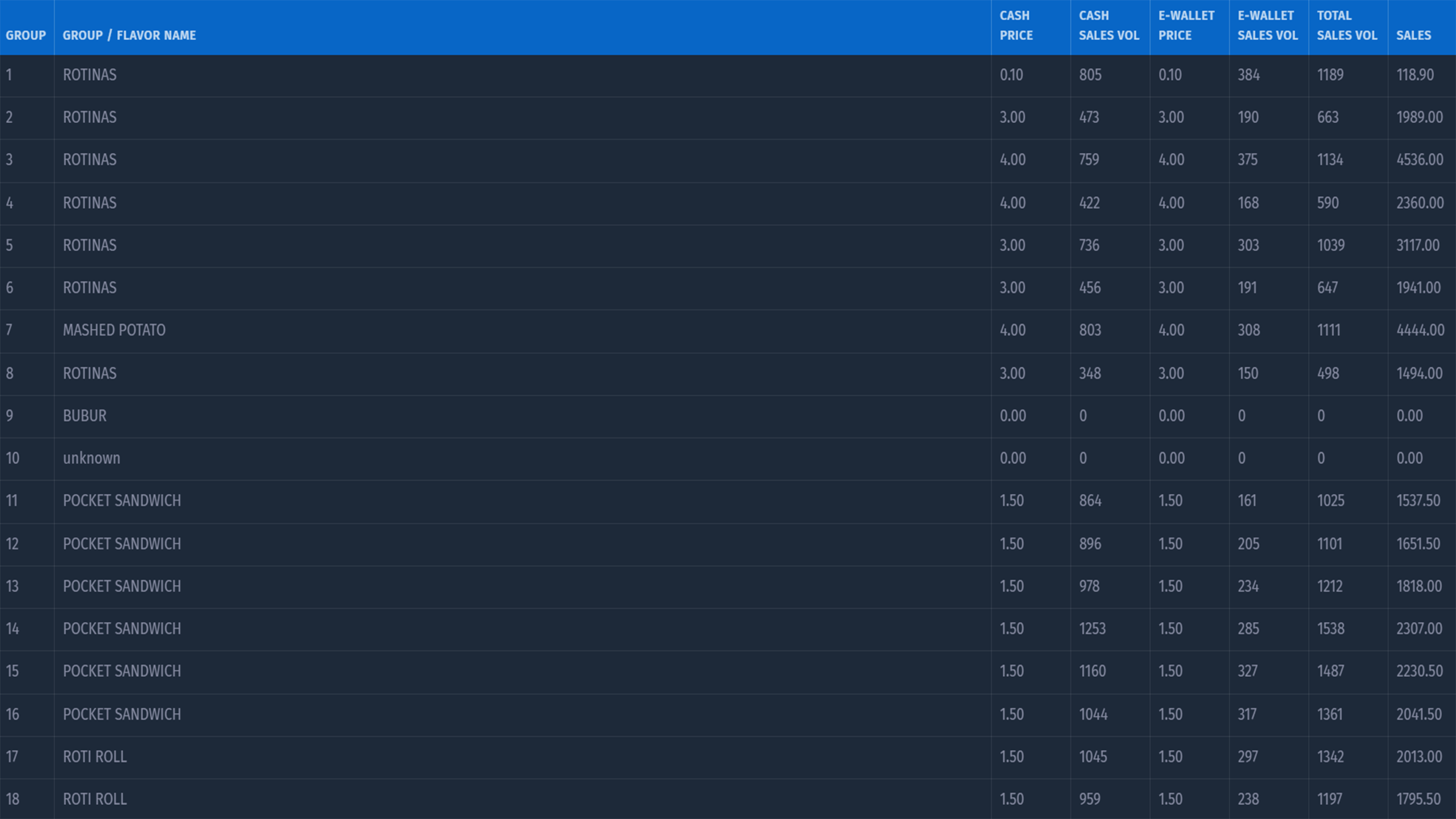Click sales value 2041.50

(1419, 714)
